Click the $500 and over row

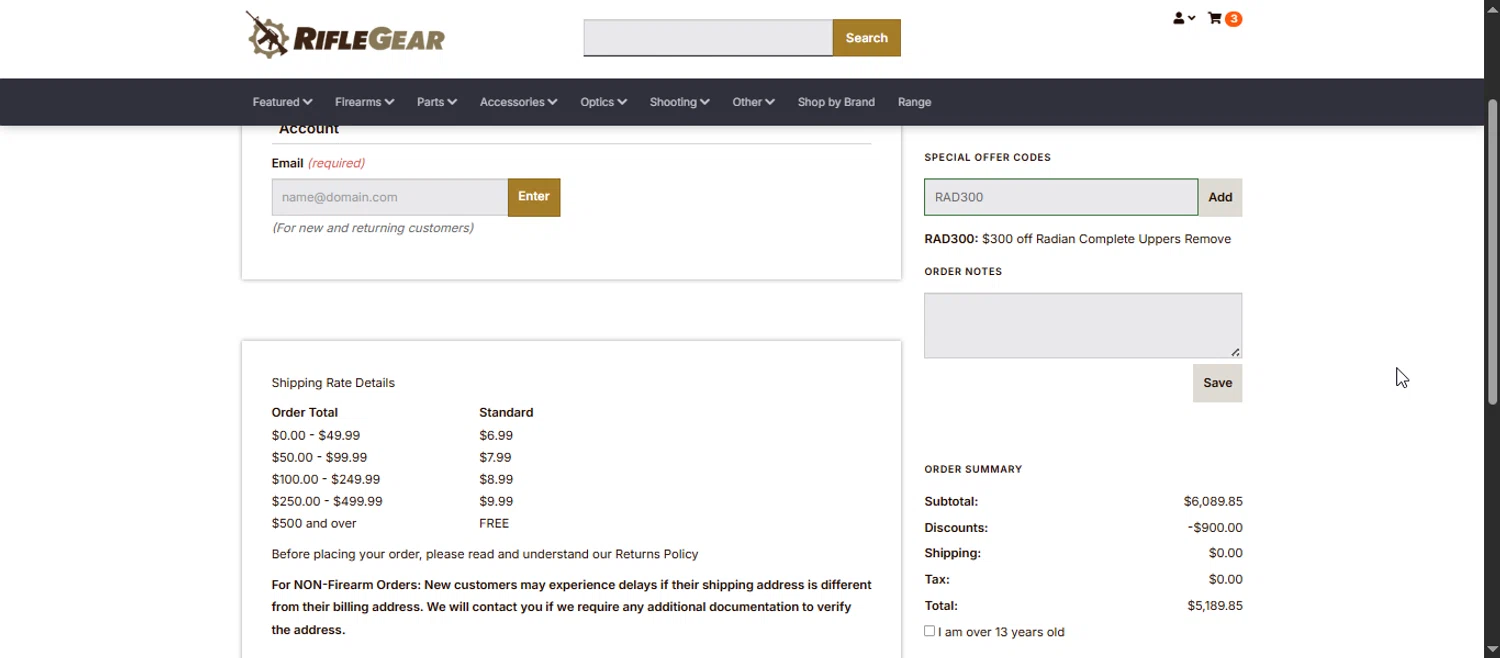[314, 524]
